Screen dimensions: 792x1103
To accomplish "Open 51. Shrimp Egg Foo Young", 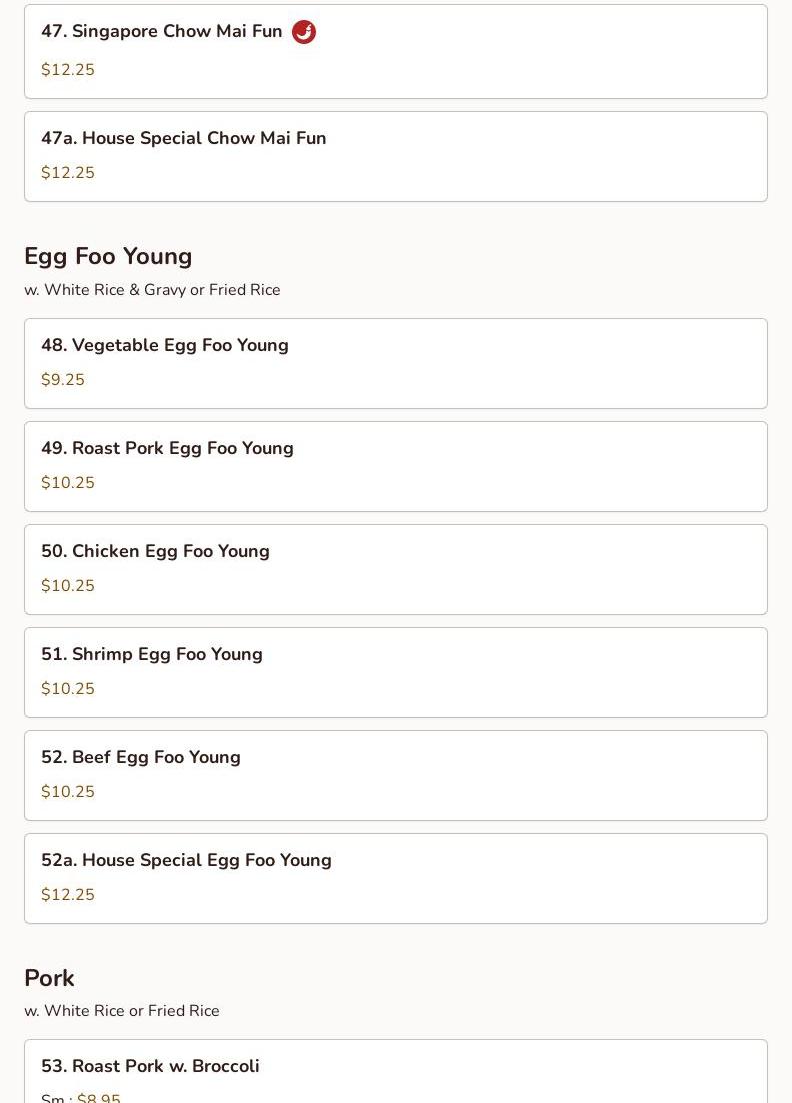I will click(151, 654).
